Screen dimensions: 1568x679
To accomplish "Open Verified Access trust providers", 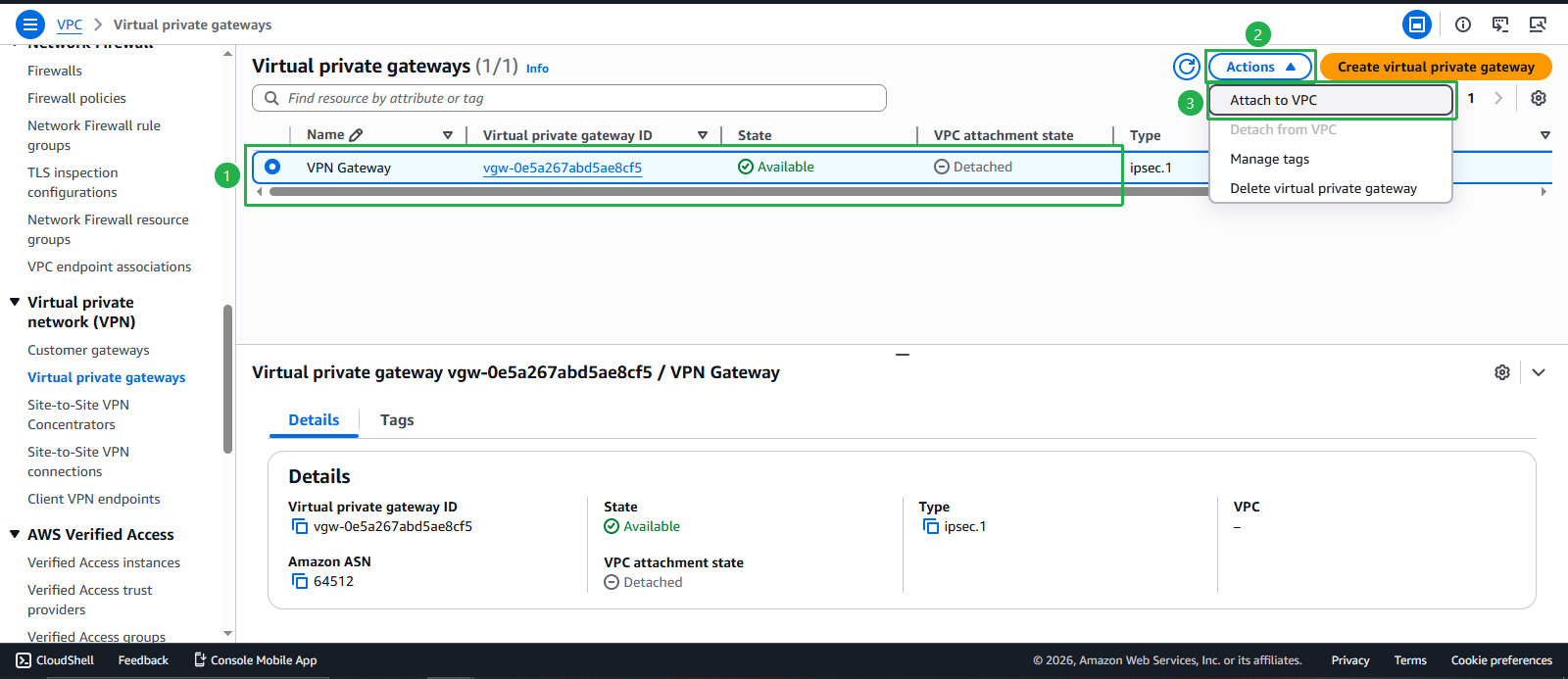I will coord(90,600).
